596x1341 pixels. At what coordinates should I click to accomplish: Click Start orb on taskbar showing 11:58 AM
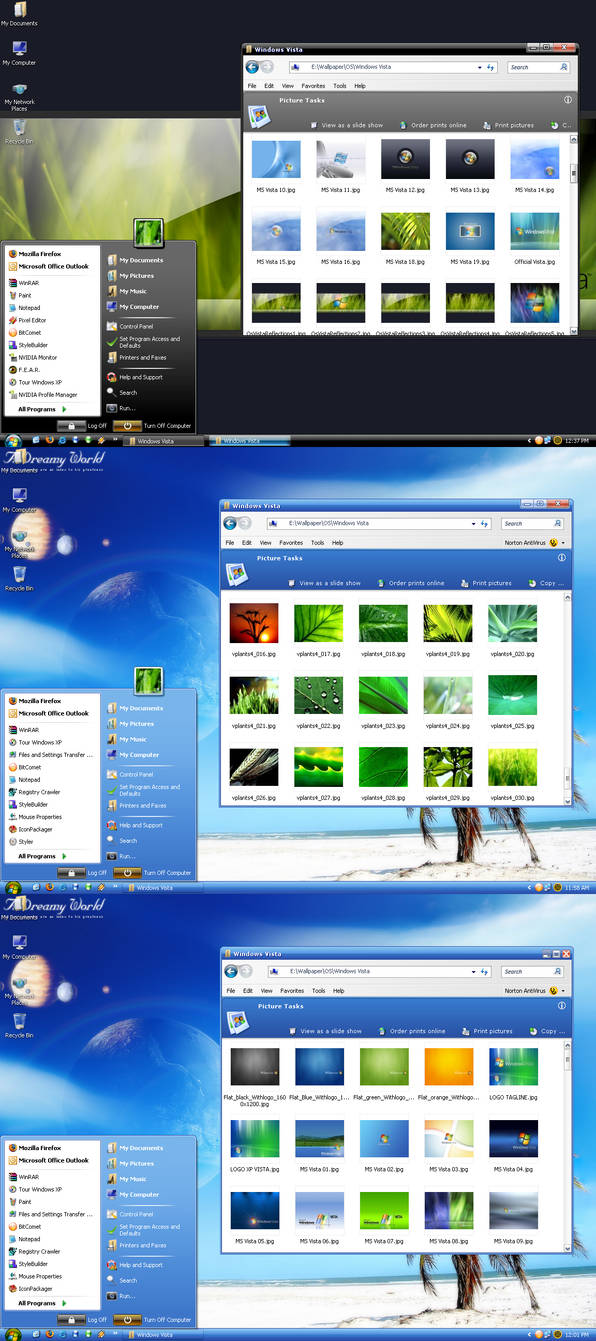[x=13, y=888]
